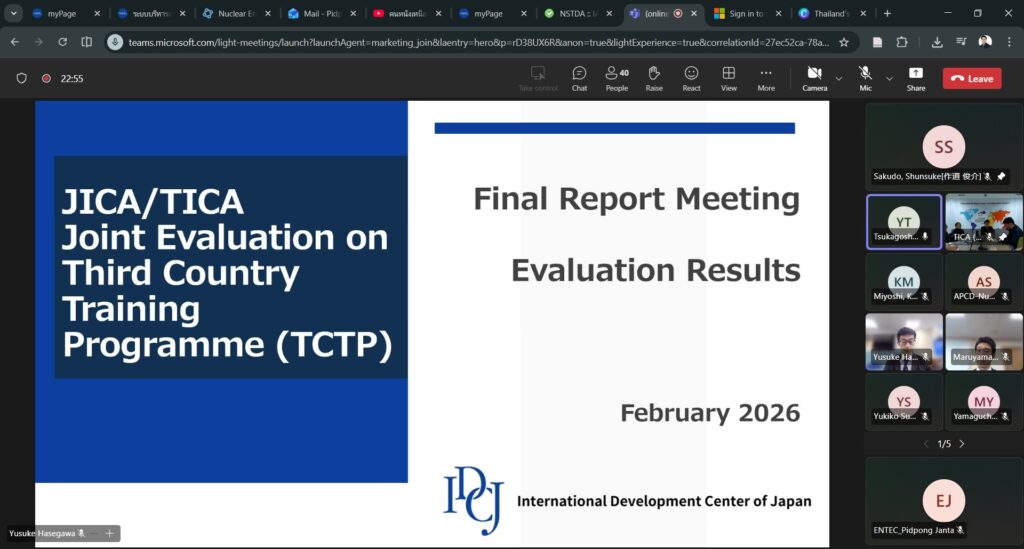This screenshot has width=1024, height=549.
Task: Select the TICA room video tile
Action: tap(983, 222)
